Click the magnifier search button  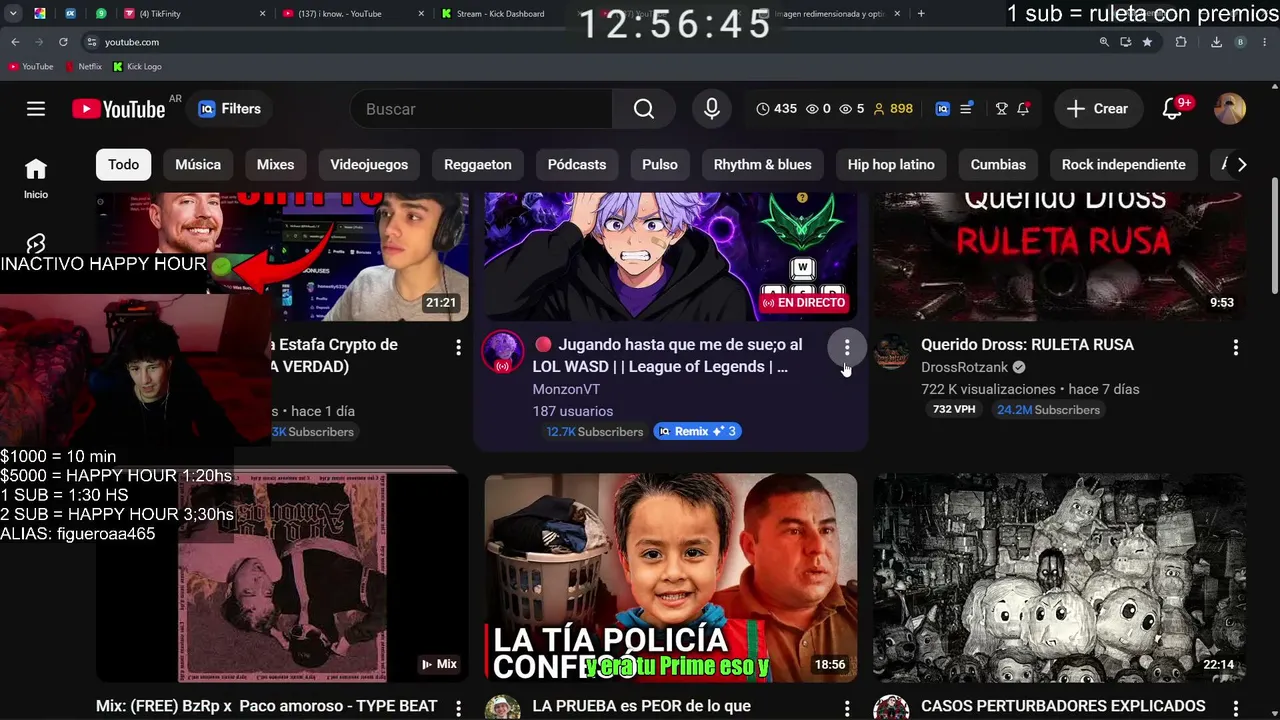point(644,109)
